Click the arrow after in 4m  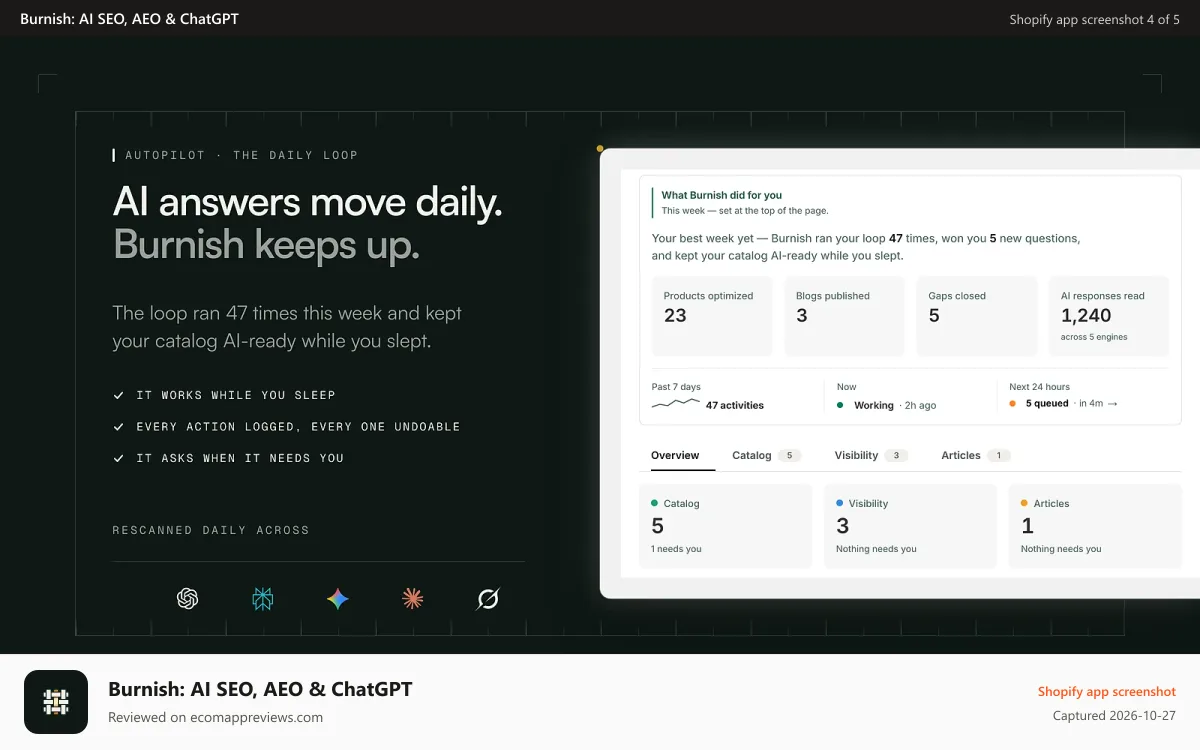(x=1112, y=404)
